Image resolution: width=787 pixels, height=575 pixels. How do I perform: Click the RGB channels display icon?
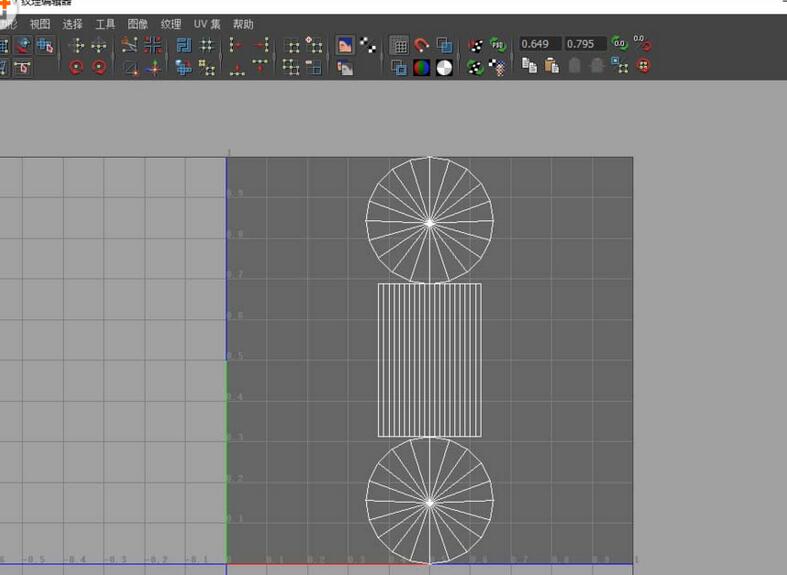pos(421,68)
